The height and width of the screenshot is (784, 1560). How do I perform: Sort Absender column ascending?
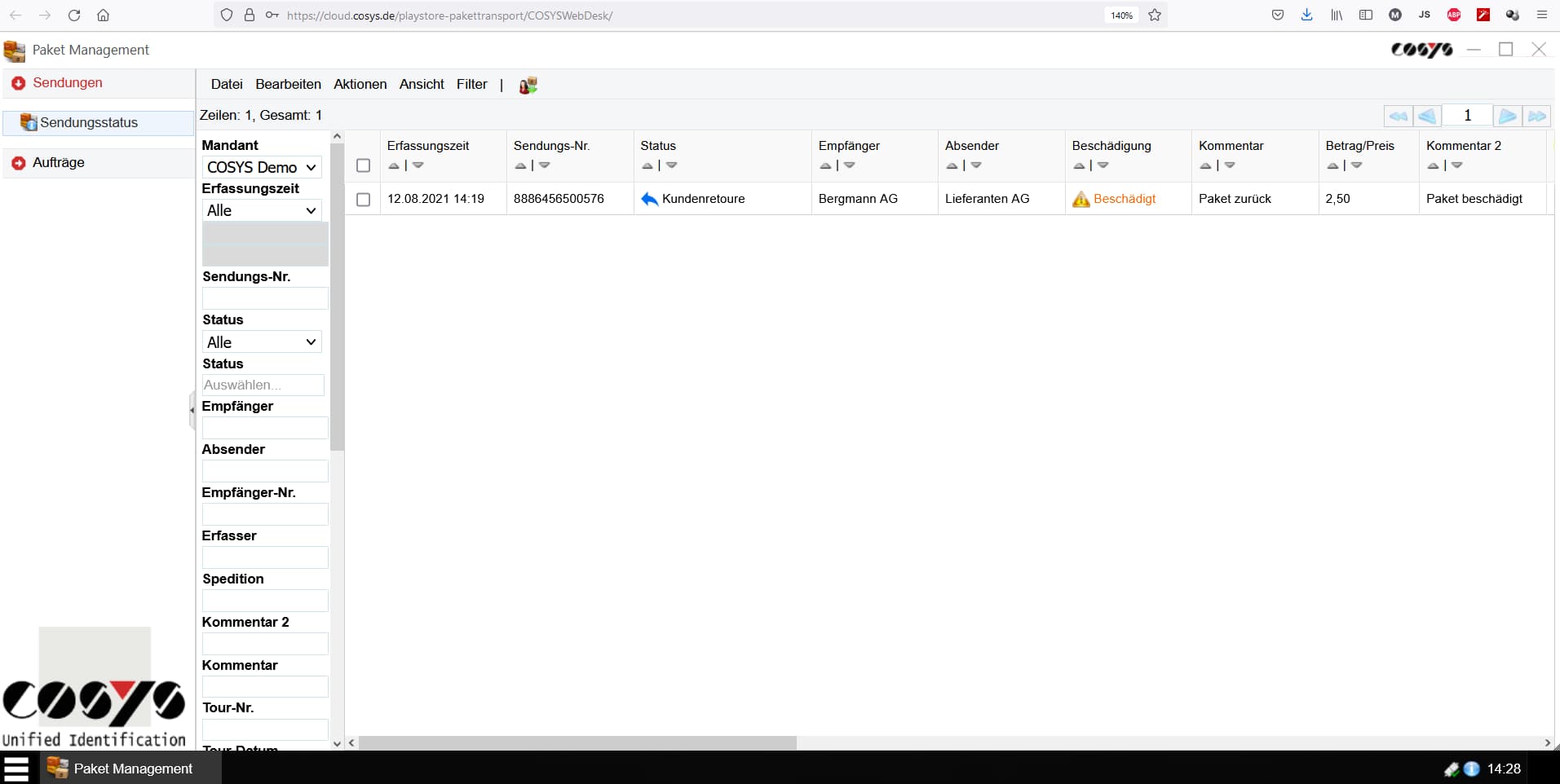(952, 165)
